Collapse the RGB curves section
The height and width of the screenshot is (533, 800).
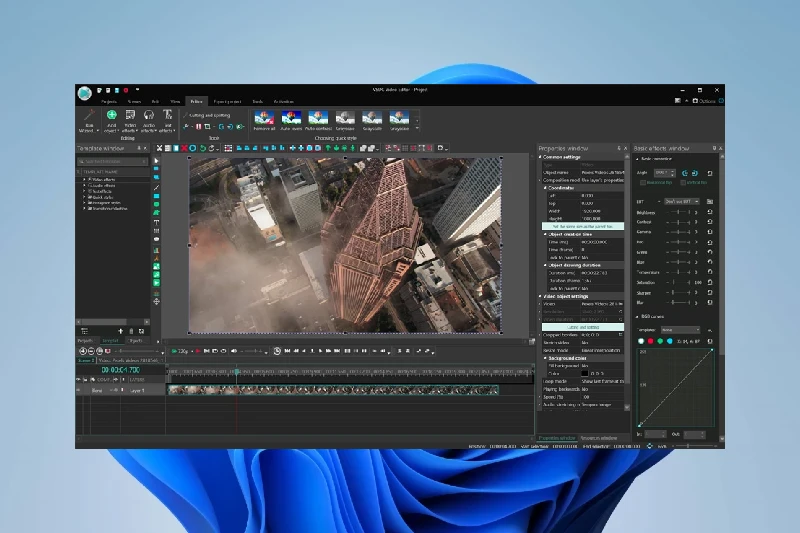coord(637,317)
